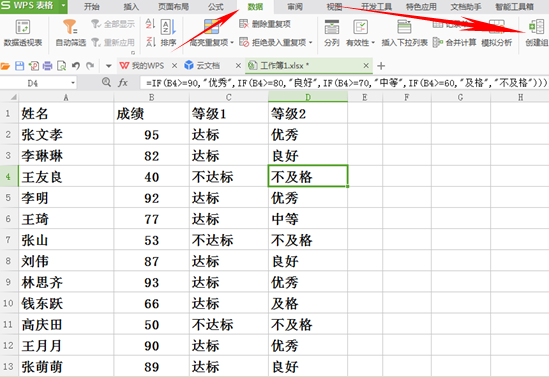The image size is (549, 377).
Task: Click 重新应用 reapply filter
Action: 113,42
